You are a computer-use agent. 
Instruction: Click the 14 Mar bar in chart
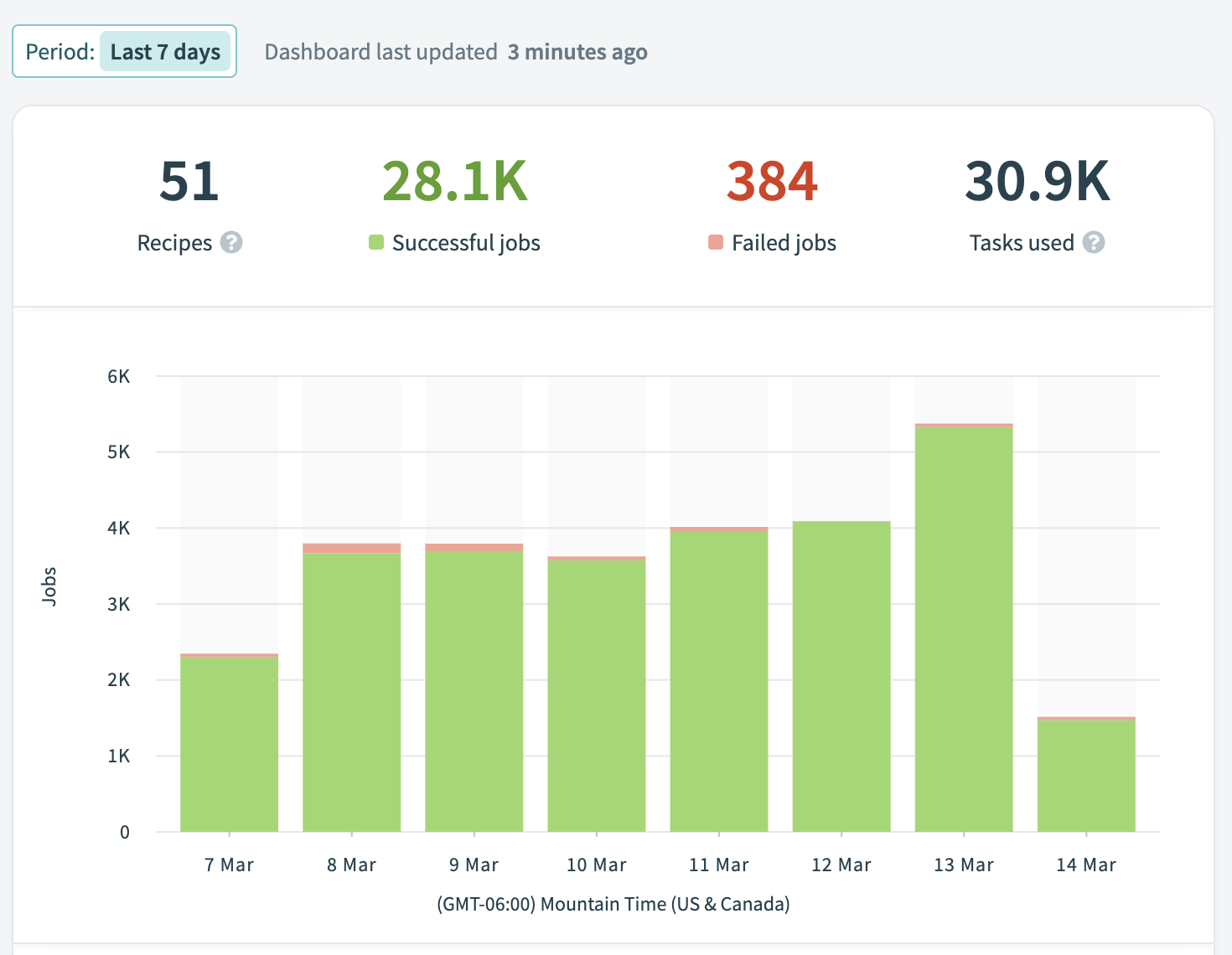coord(1086,775)
